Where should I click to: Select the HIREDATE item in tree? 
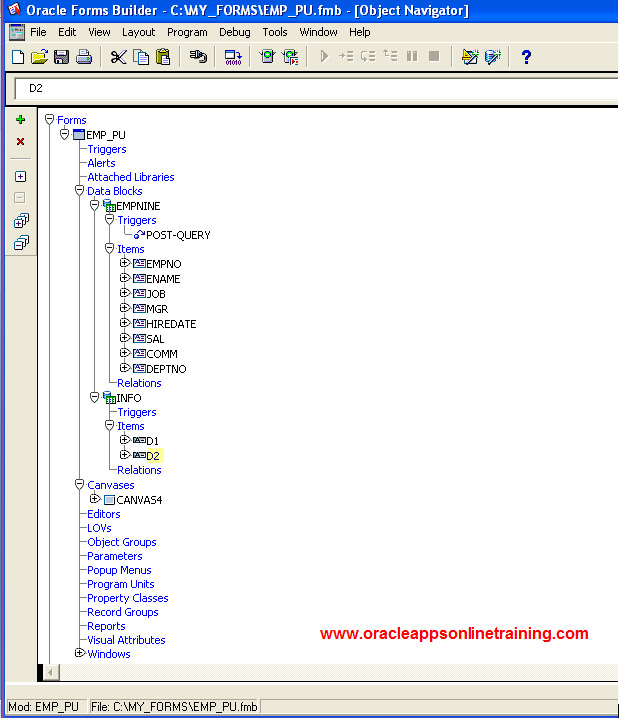(171, 324)
